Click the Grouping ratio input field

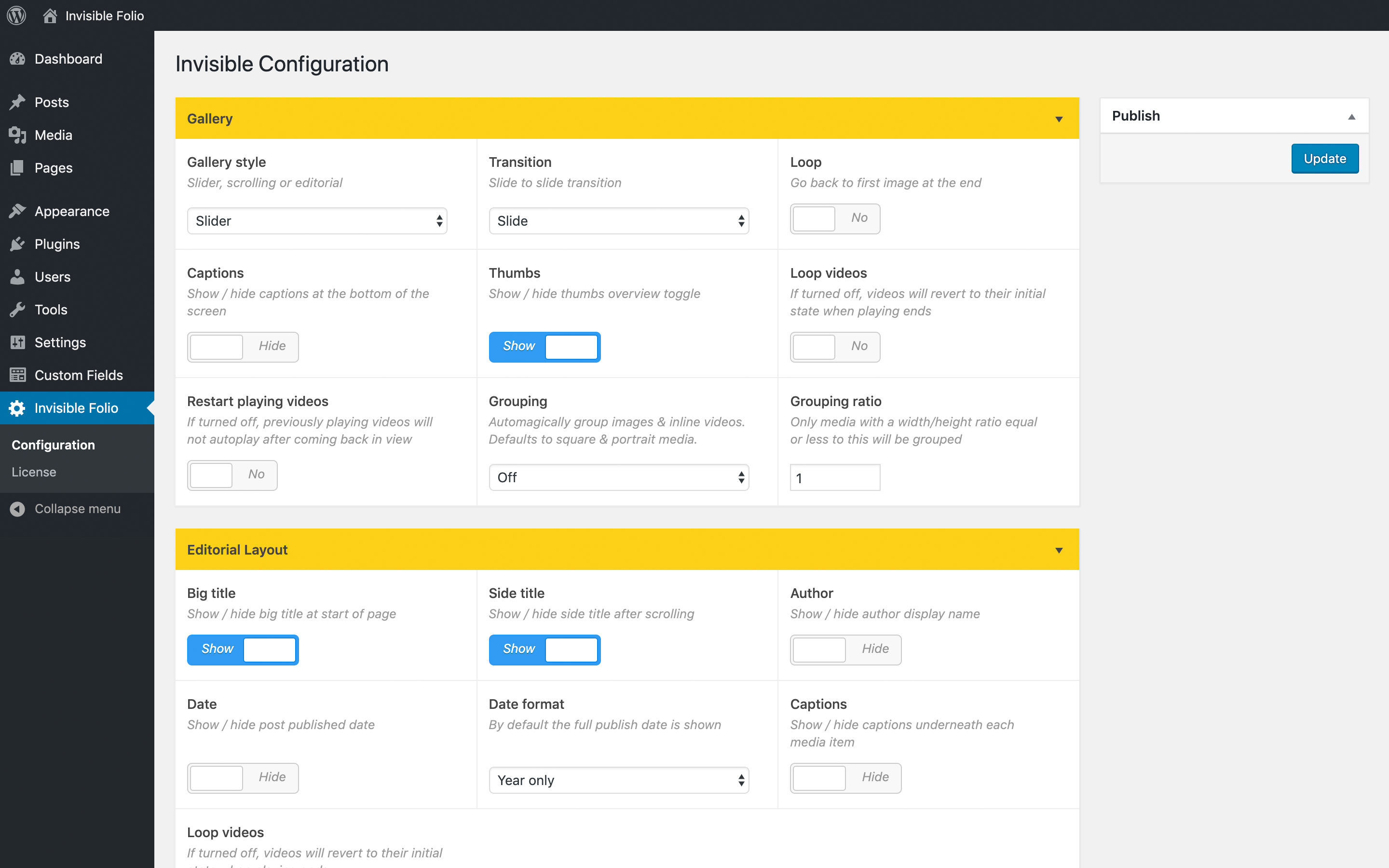(x=834, y=477)
